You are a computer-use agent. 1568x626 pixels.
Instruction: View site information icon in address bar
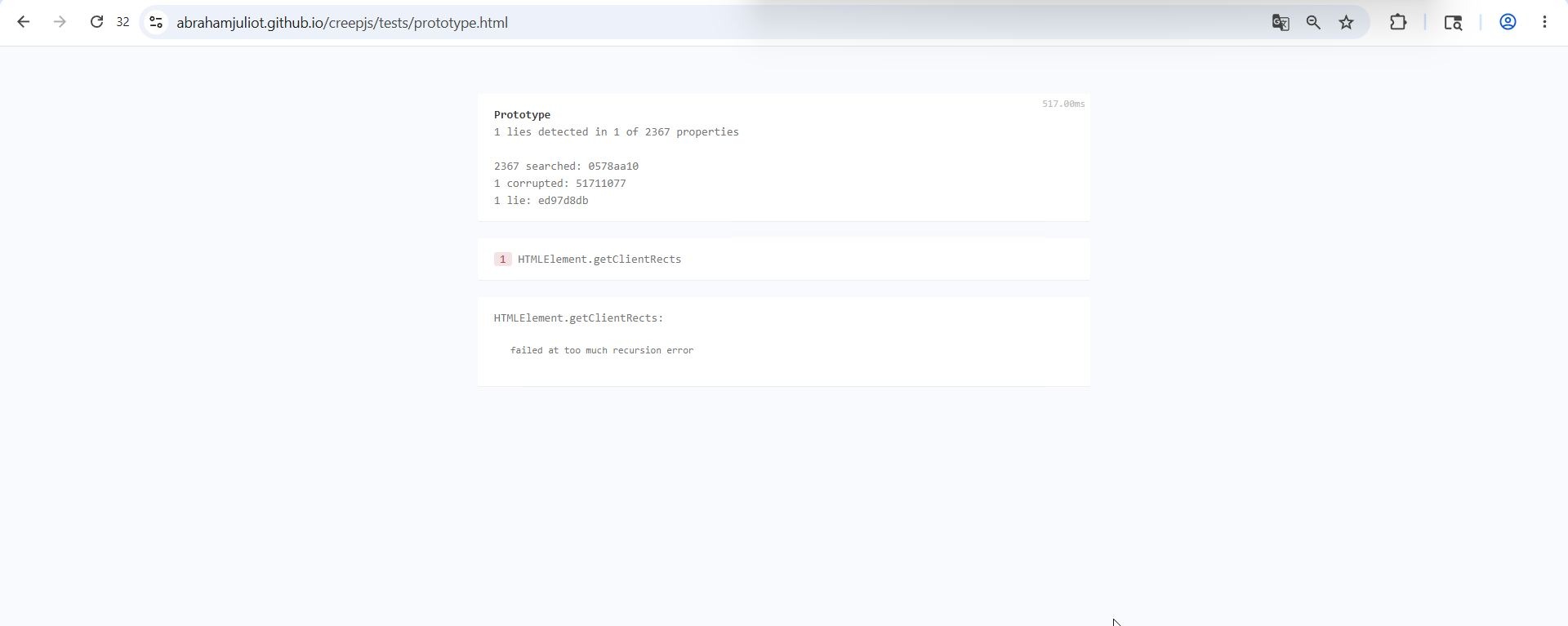point(156,23)
